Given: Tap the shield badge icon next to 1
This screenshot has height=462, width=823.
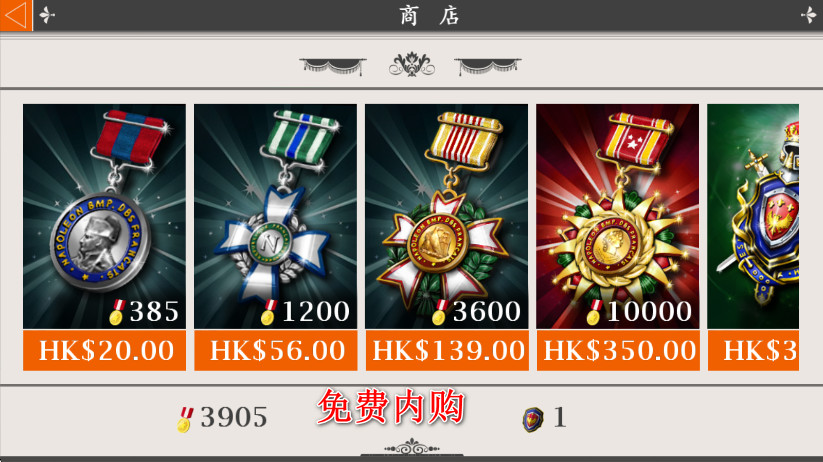Looking at the screenshot, I should pos(533,419).
